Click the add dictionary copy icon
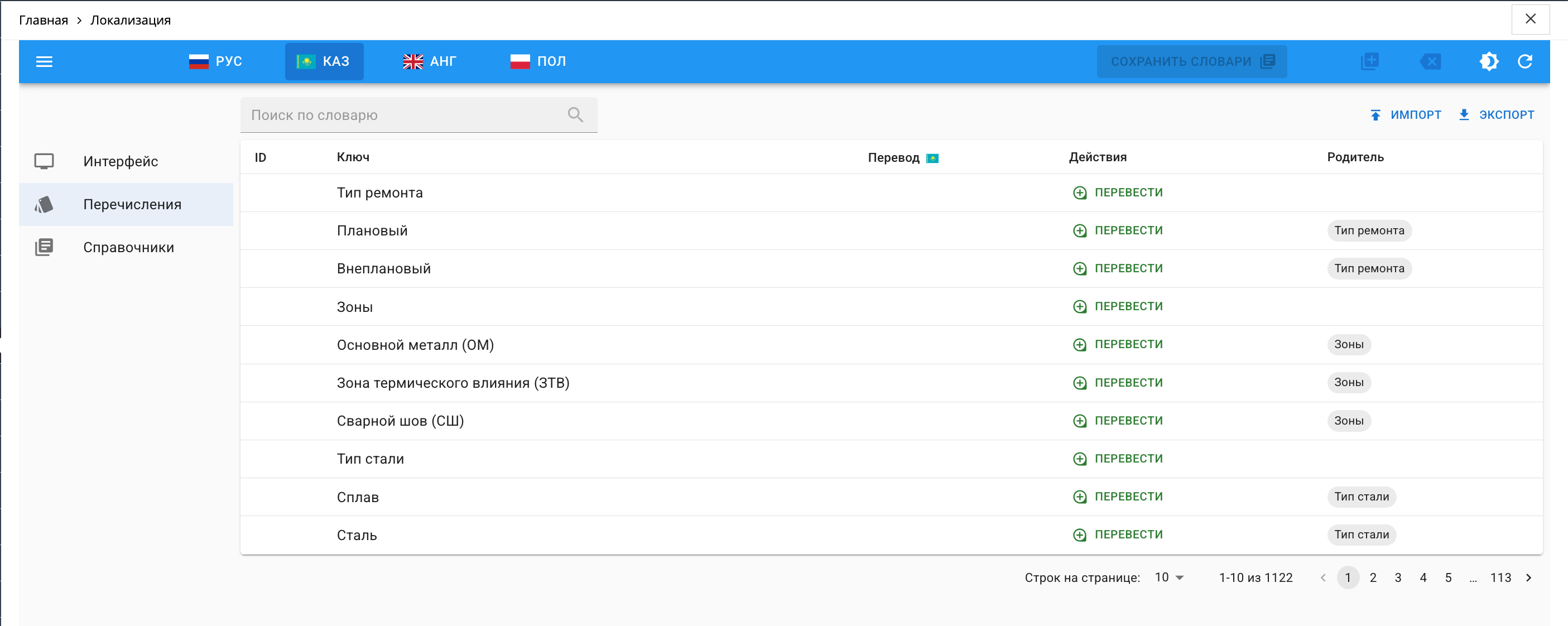The width and height of the screenshot is (1568, 626). tap(1369, 61)
